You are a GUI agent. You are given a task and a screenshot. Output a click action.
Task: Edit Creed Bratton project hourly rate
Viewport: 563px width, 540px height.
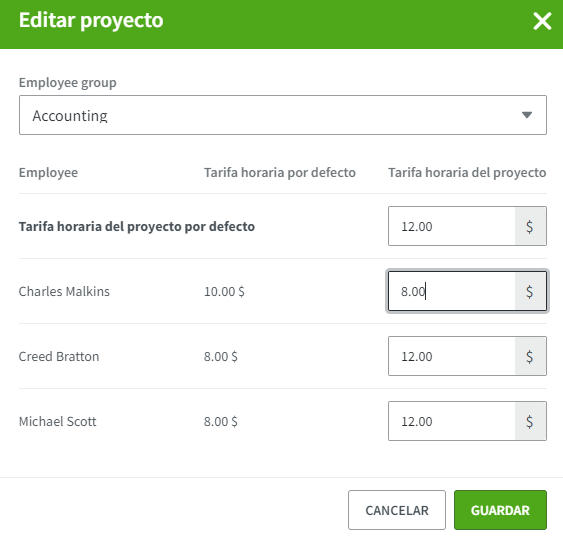click(x=452, y=356)
